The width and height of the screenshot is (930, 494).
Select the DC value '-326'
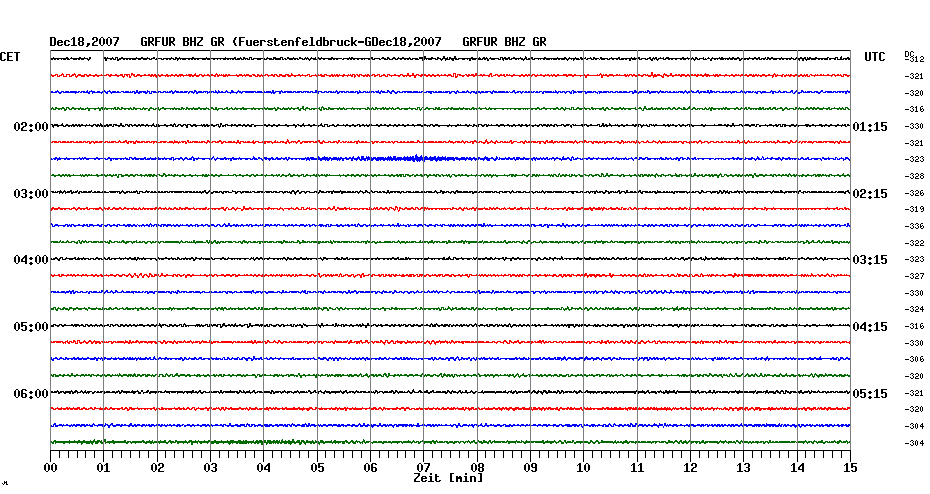914,193
